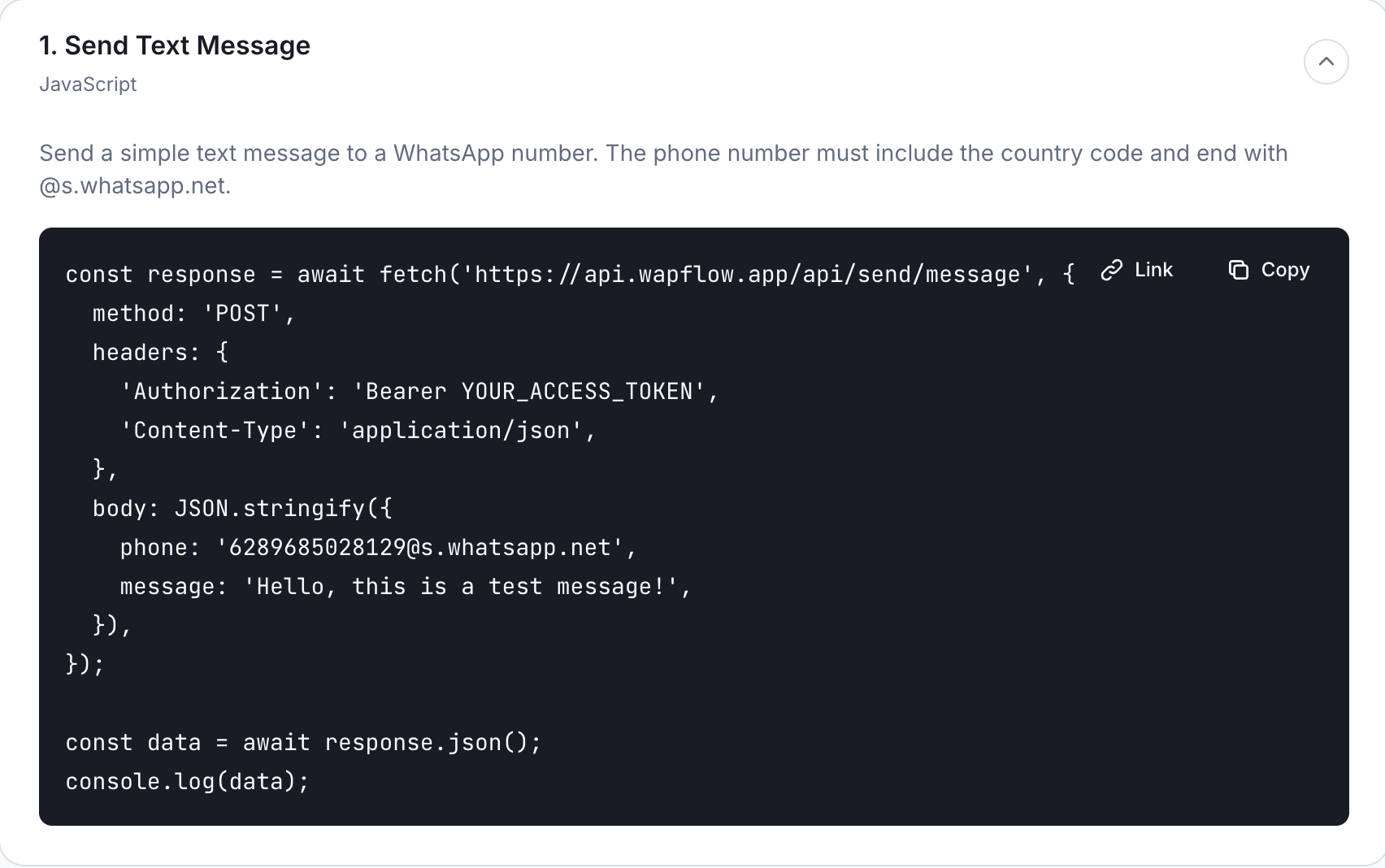1385x868 pixels.
Task: Click the JavaScript language label
Action: coord(88,85)
